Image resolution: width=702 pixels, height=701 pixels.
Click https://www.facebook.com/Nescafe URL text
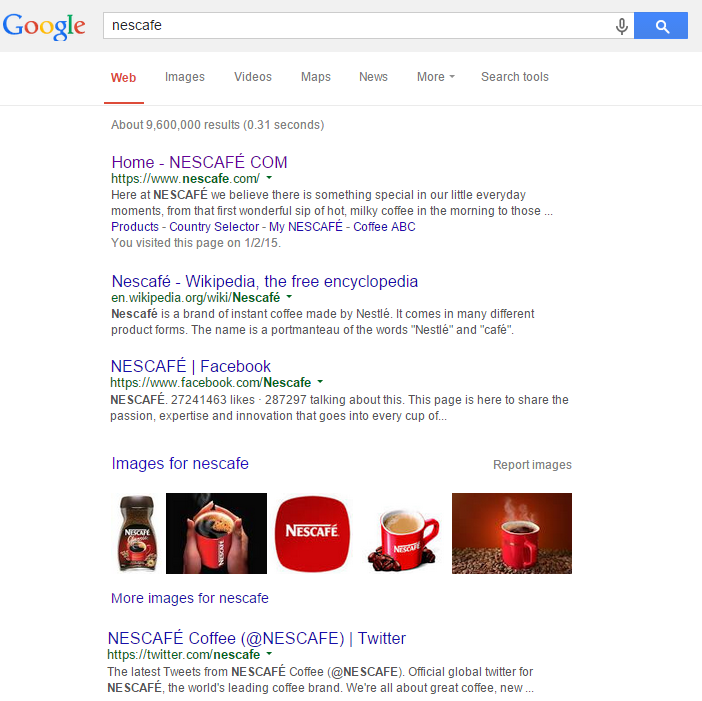[x=210, y=383]
